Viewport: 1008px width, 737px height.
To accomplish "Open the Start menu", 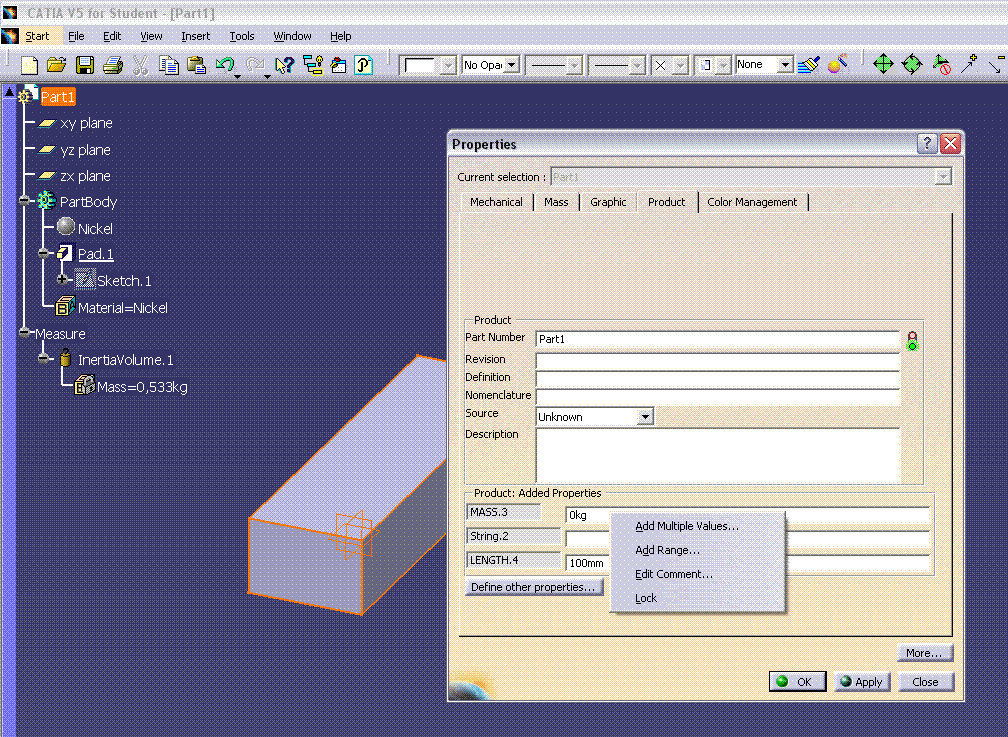I will (x=37, y=36).
